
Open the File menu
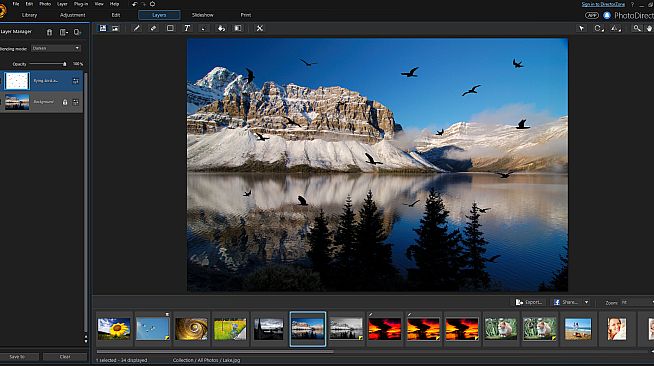[x=16, y=4]
